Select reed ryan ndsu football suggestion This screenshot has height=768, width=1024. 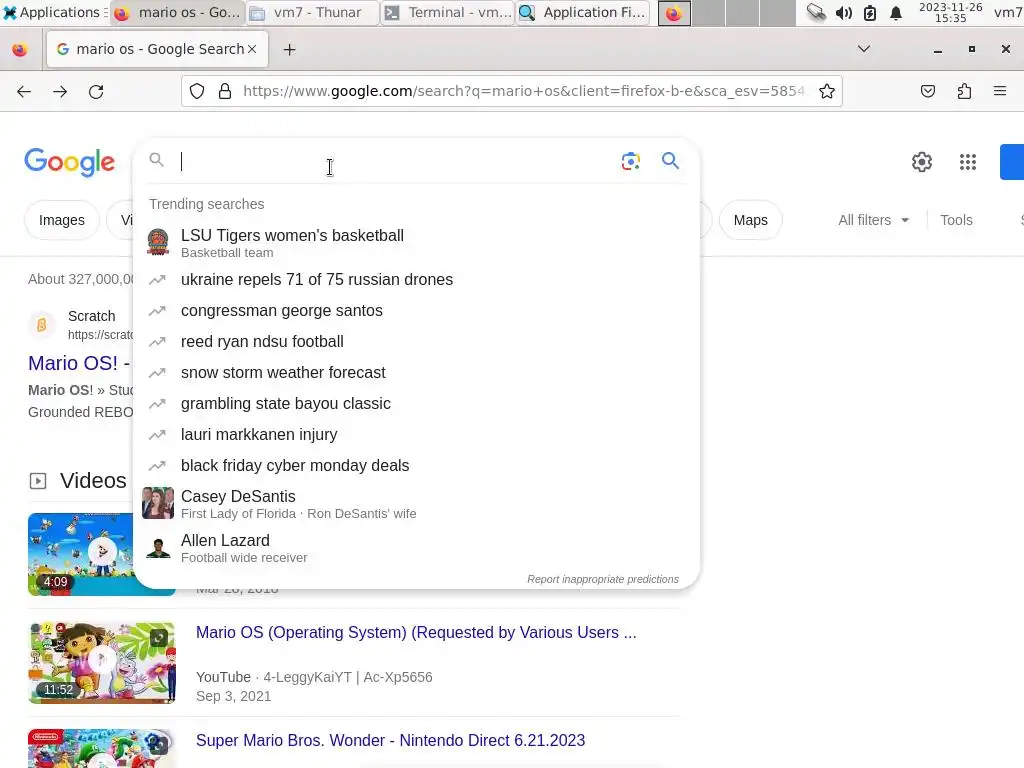pyautogui.click(x=416, y=342)
